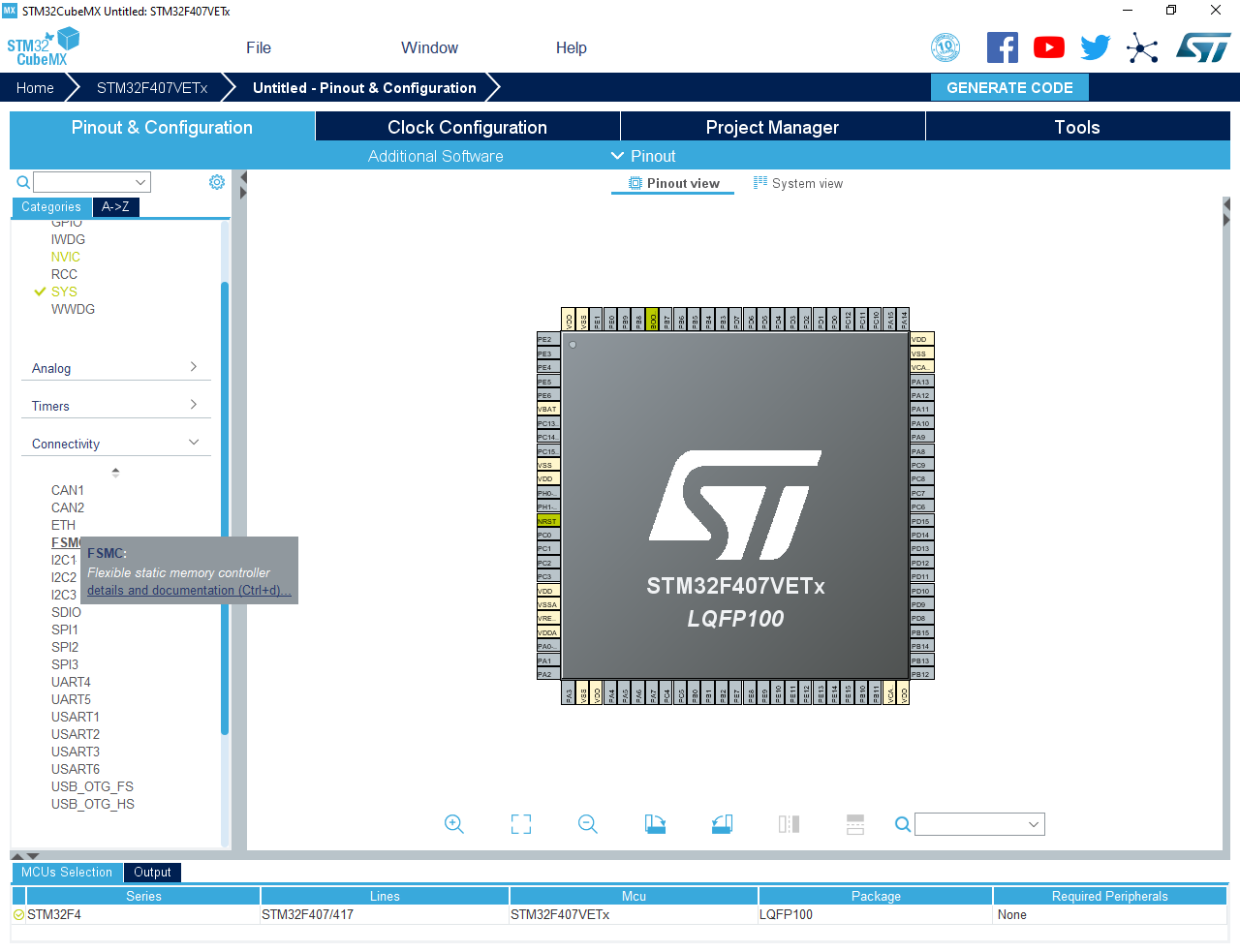Expand the Timers category

(x=115, y=406)
